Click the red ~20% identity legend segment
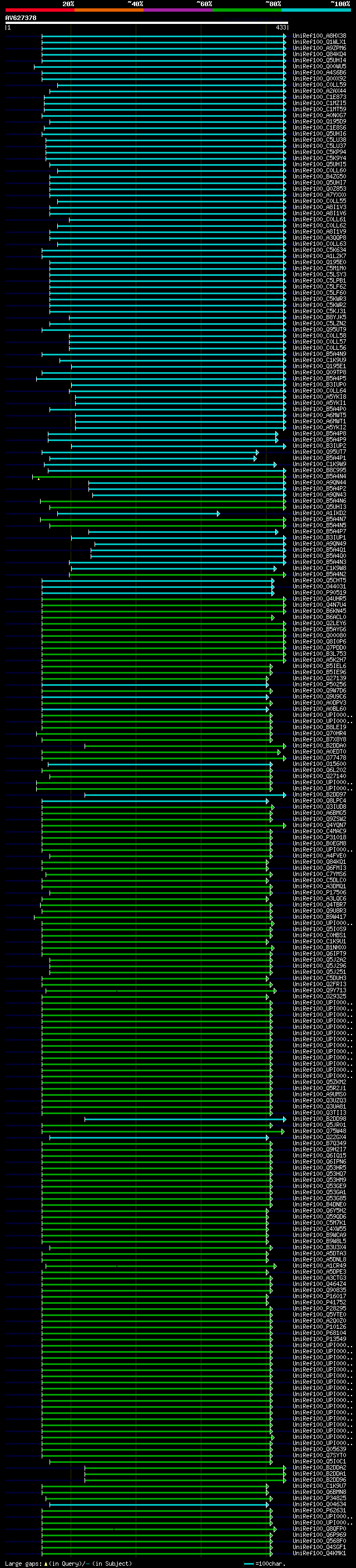 [x=39, y=10]
